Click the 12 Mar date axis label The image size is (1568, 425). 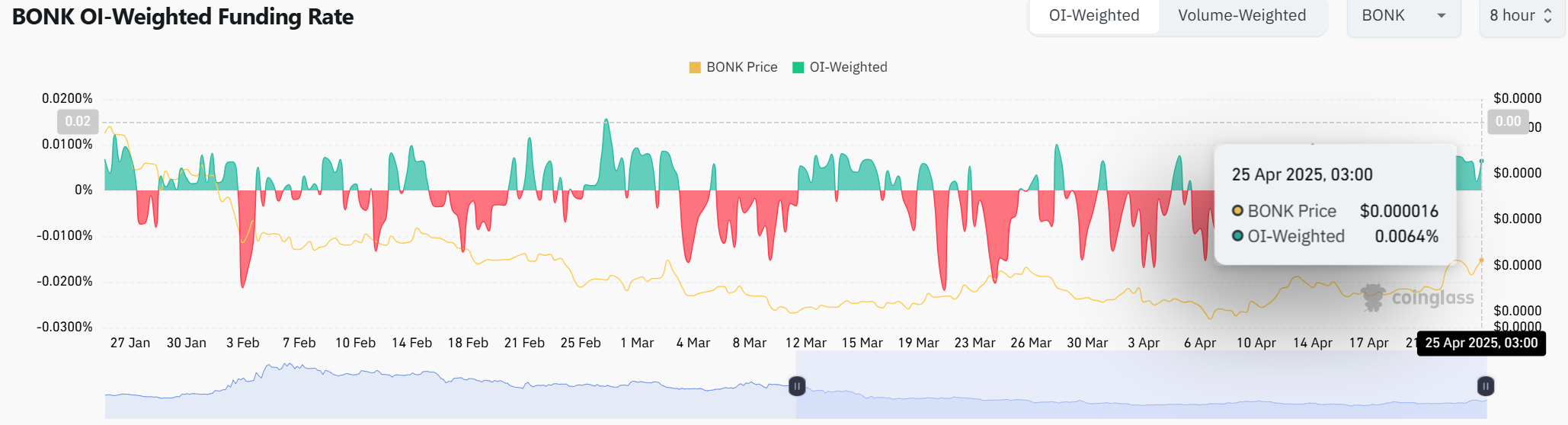(806, 343)
